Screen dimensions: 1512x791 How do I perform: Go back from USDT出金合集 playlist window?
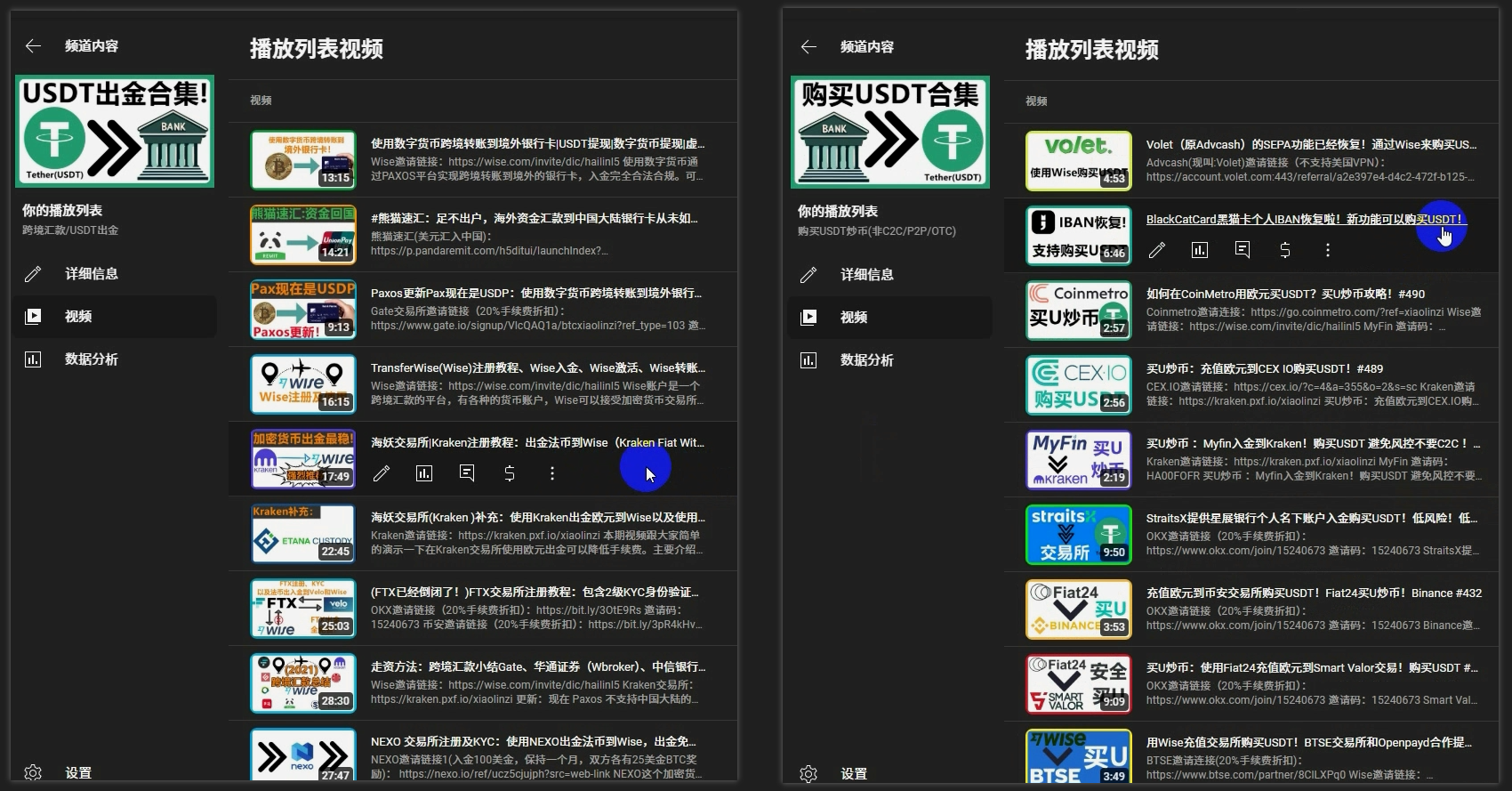pyautogui.click(x=34, y=46)
